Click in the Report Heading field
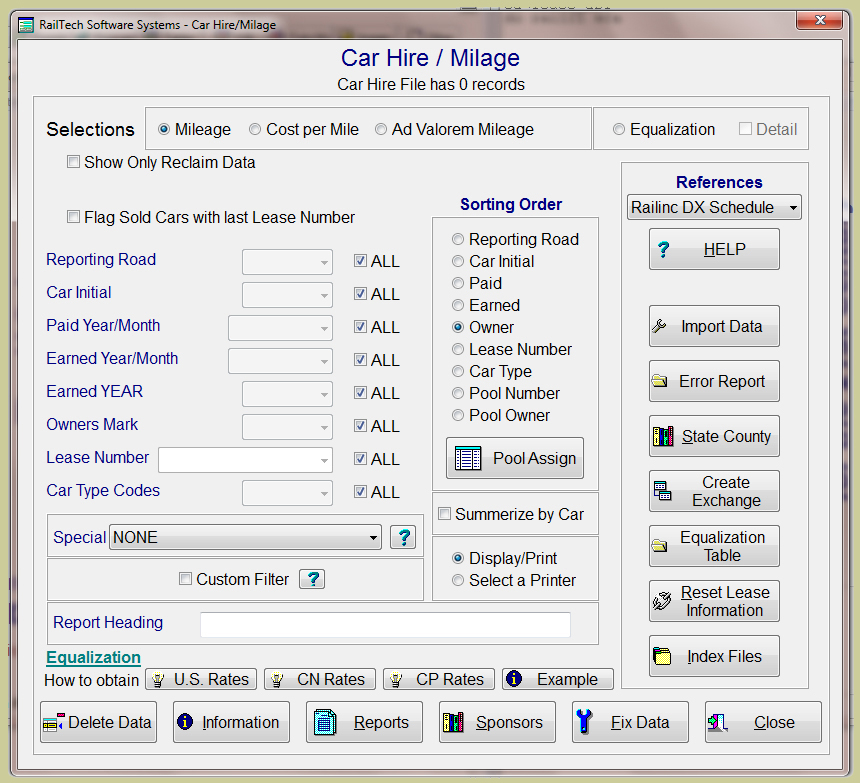 tap(385, 625)
